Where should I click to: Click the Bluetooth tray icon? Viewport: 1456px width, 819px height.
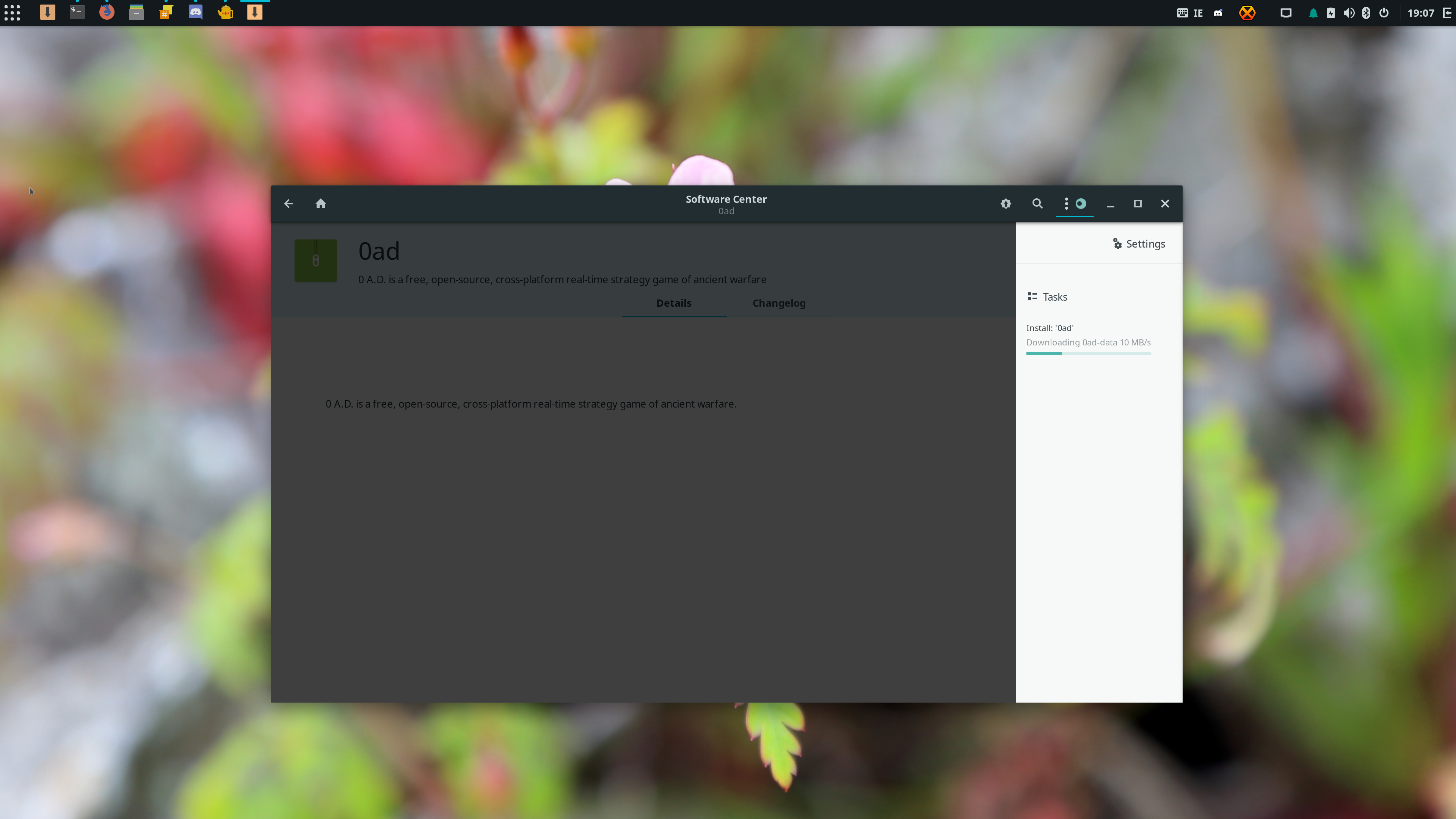pos(1365,13)
